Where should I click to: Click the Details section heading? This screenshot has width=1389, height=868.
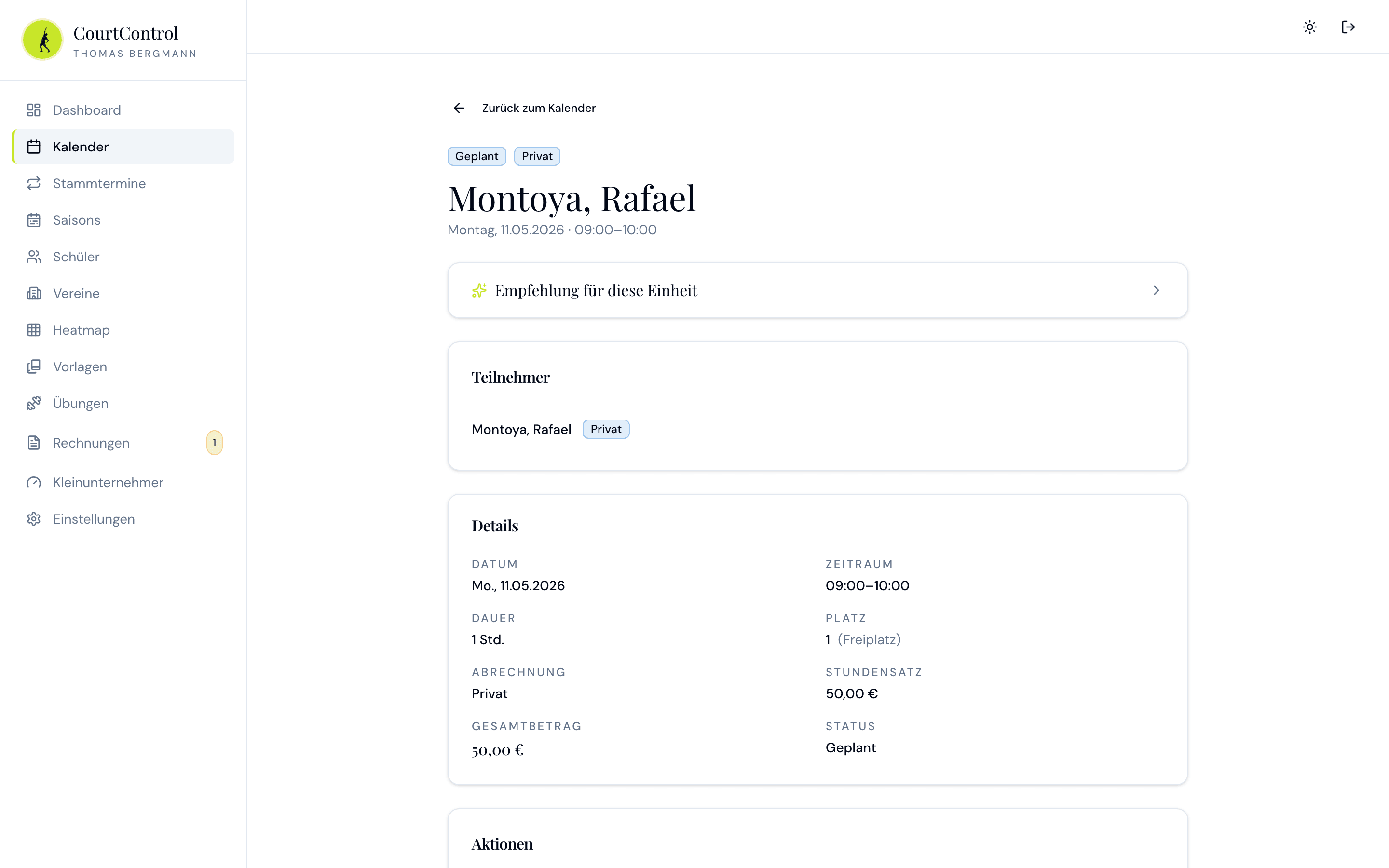(x=495, y=526)
